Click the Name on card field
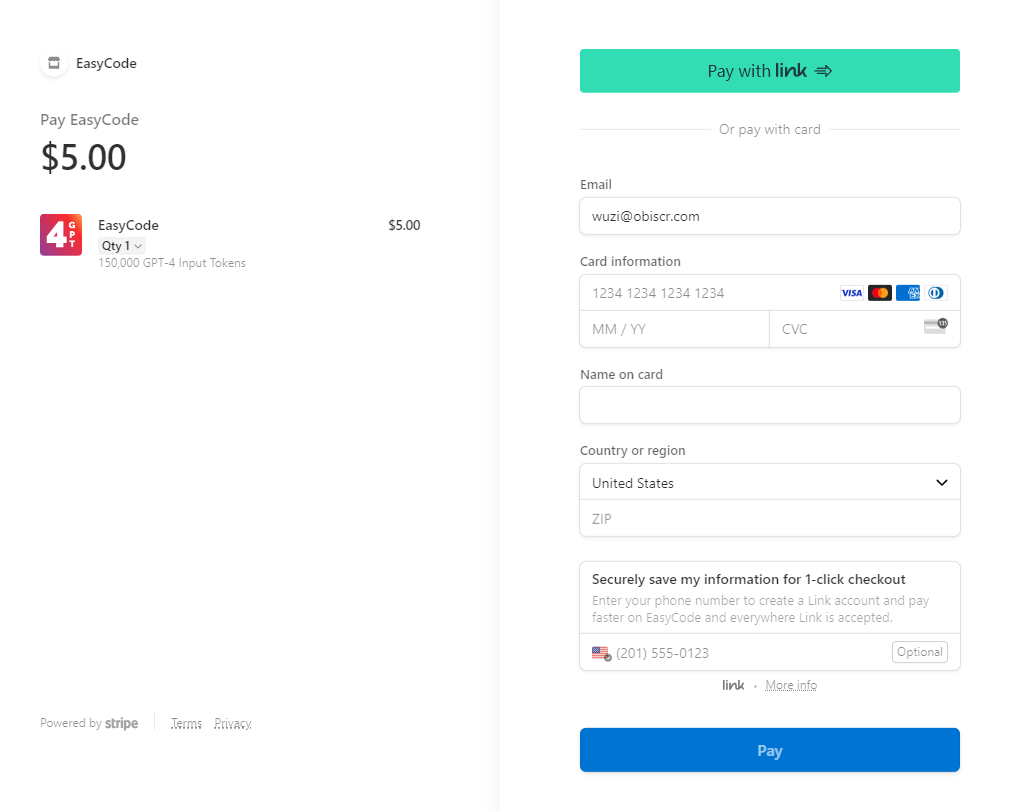Image resolution: width=1012 pixels, height=810 pixels. tap(769, 405)
